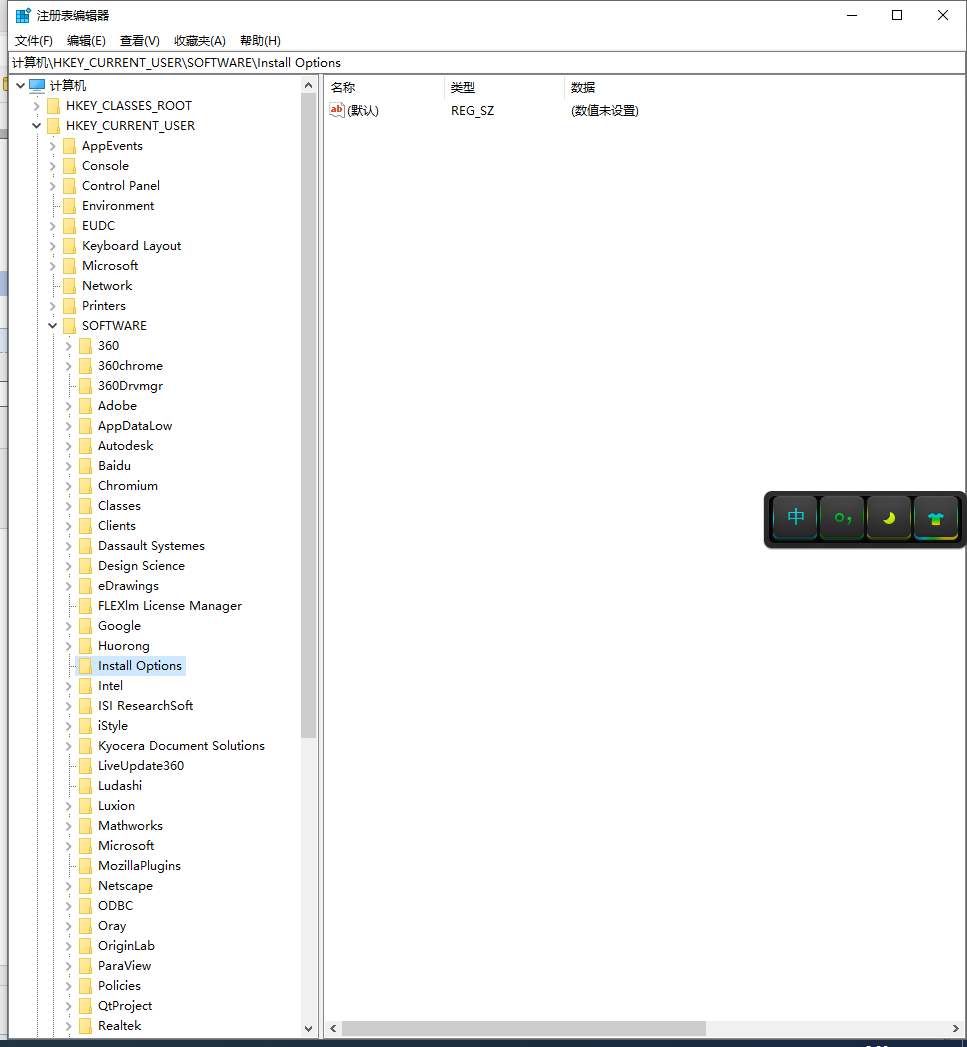
Task: Select the AppDataLow key
Action: click(x=135, y=426)
